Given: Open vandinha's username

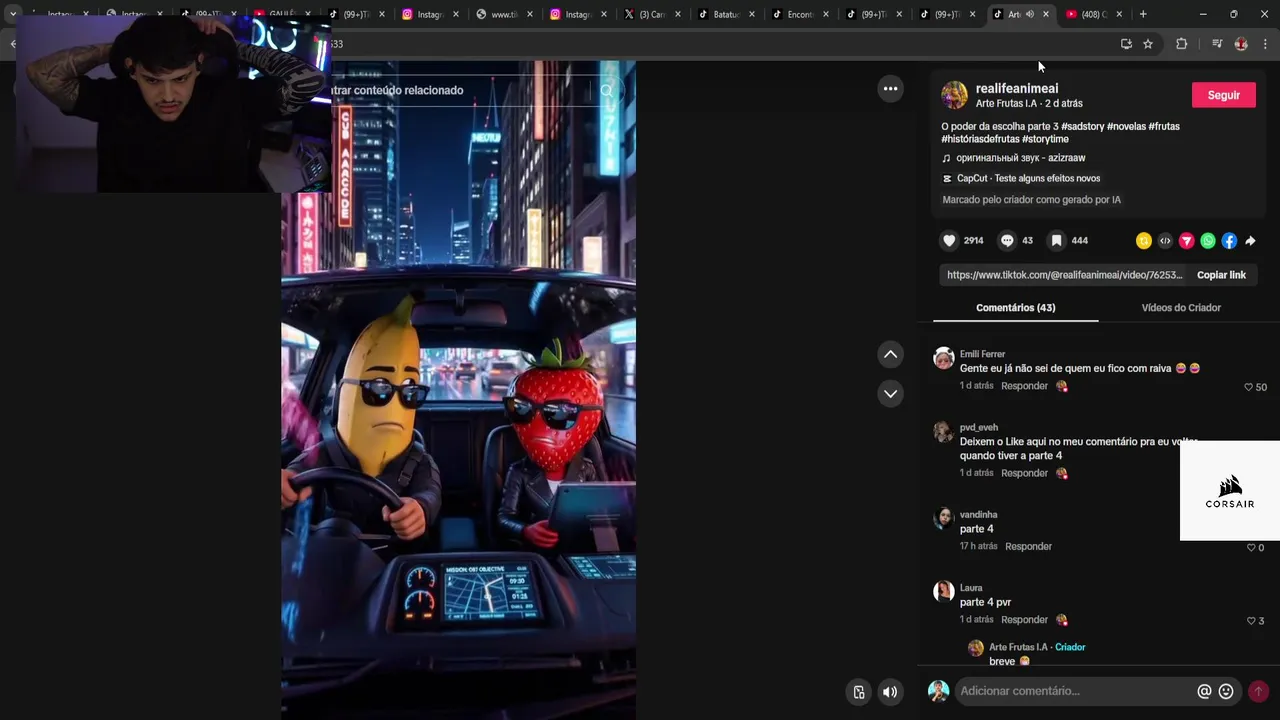Looking at the screenshot, I should pyautogui.click(x=978, y=515).
